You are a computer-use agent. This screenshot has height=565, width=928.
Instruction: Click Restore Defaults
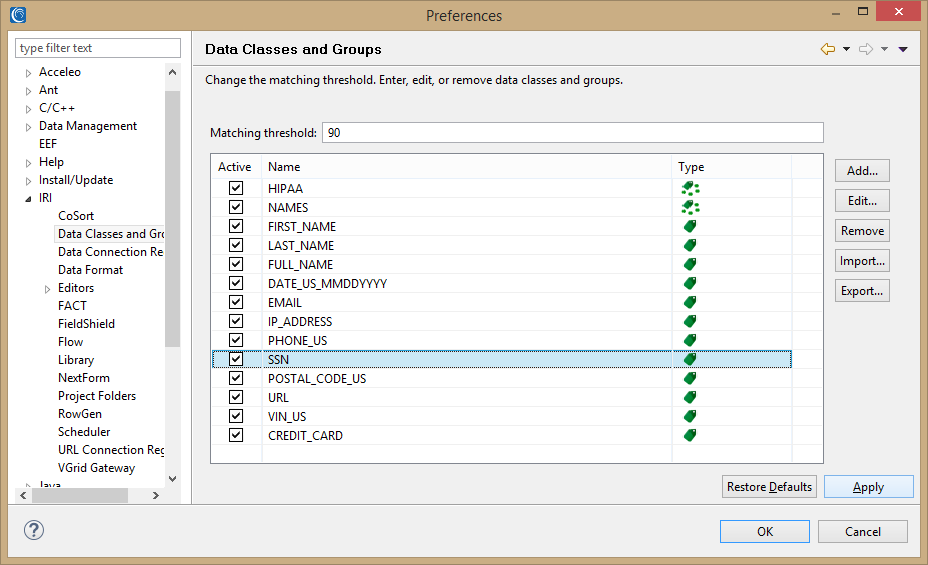click(769, 487)
